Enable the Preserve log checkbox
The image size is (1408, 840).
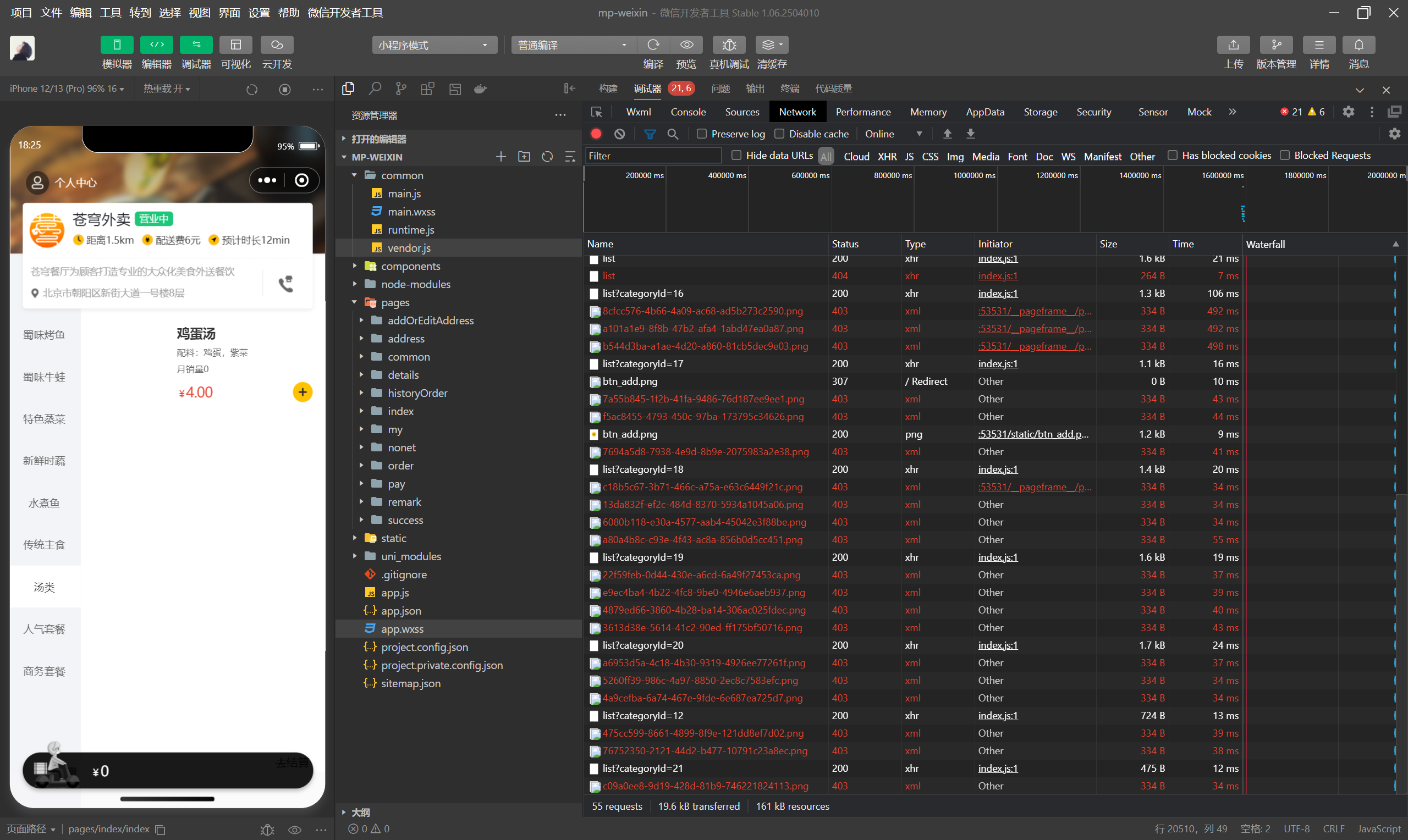(x=701, y=134)
